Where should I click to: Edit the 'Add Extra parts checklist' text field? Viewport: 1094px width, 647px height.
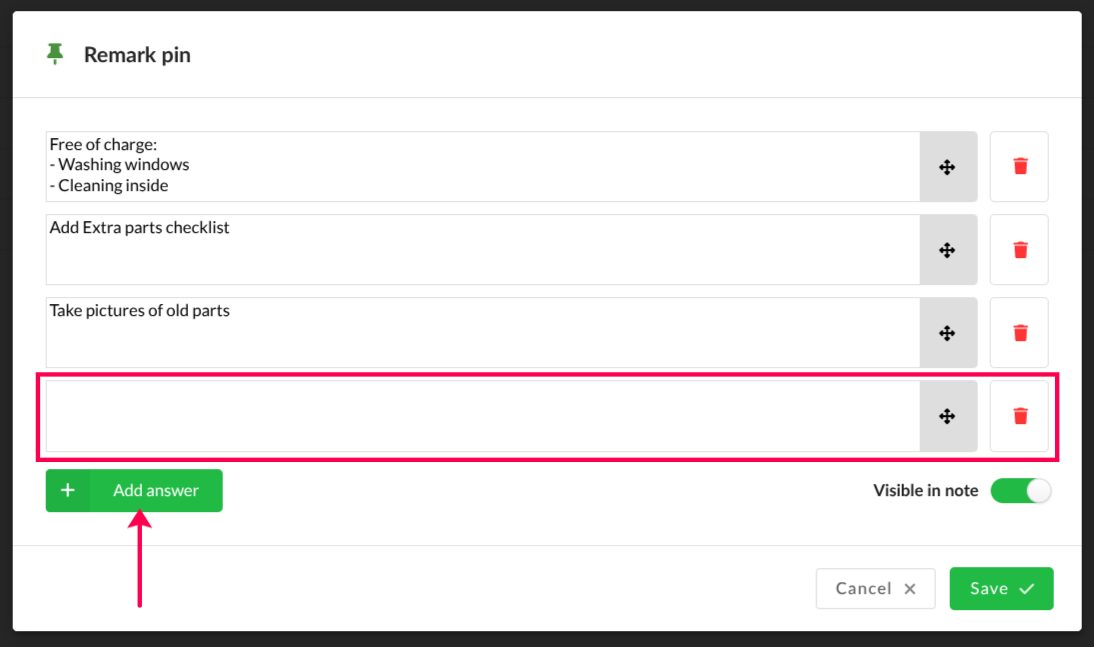tap(482, 250)
